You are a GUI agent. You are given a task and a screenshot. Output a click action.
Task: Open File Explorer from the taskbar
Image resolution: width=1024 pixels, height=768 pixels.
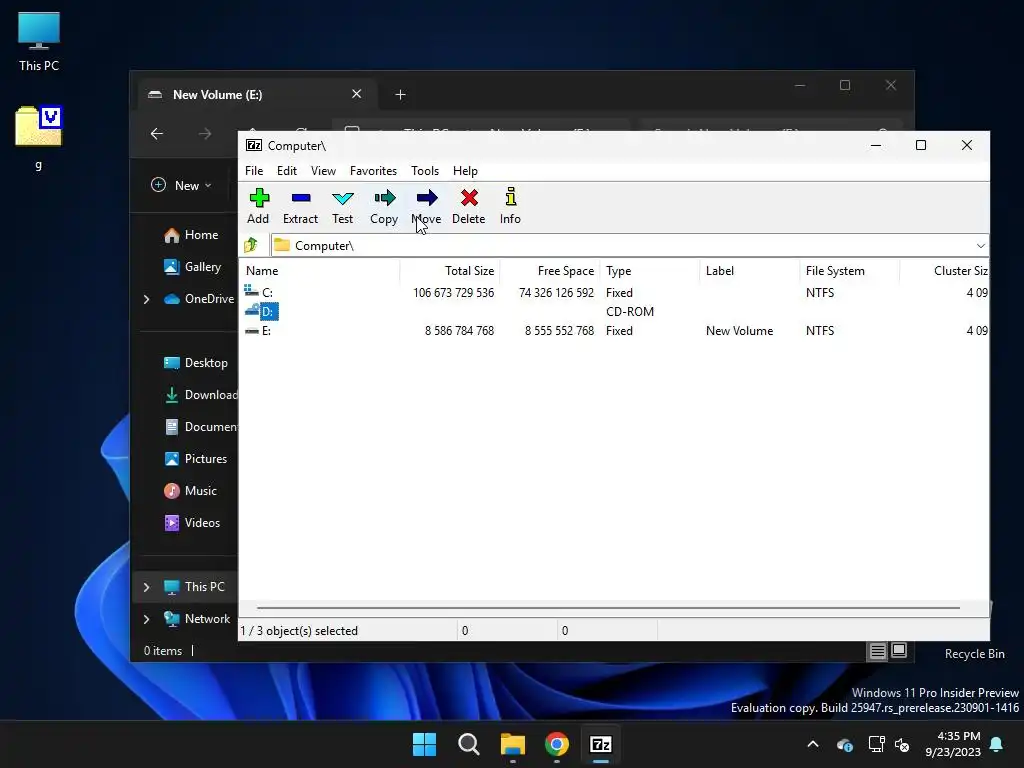pyautogui.click(x=513, y=744)
